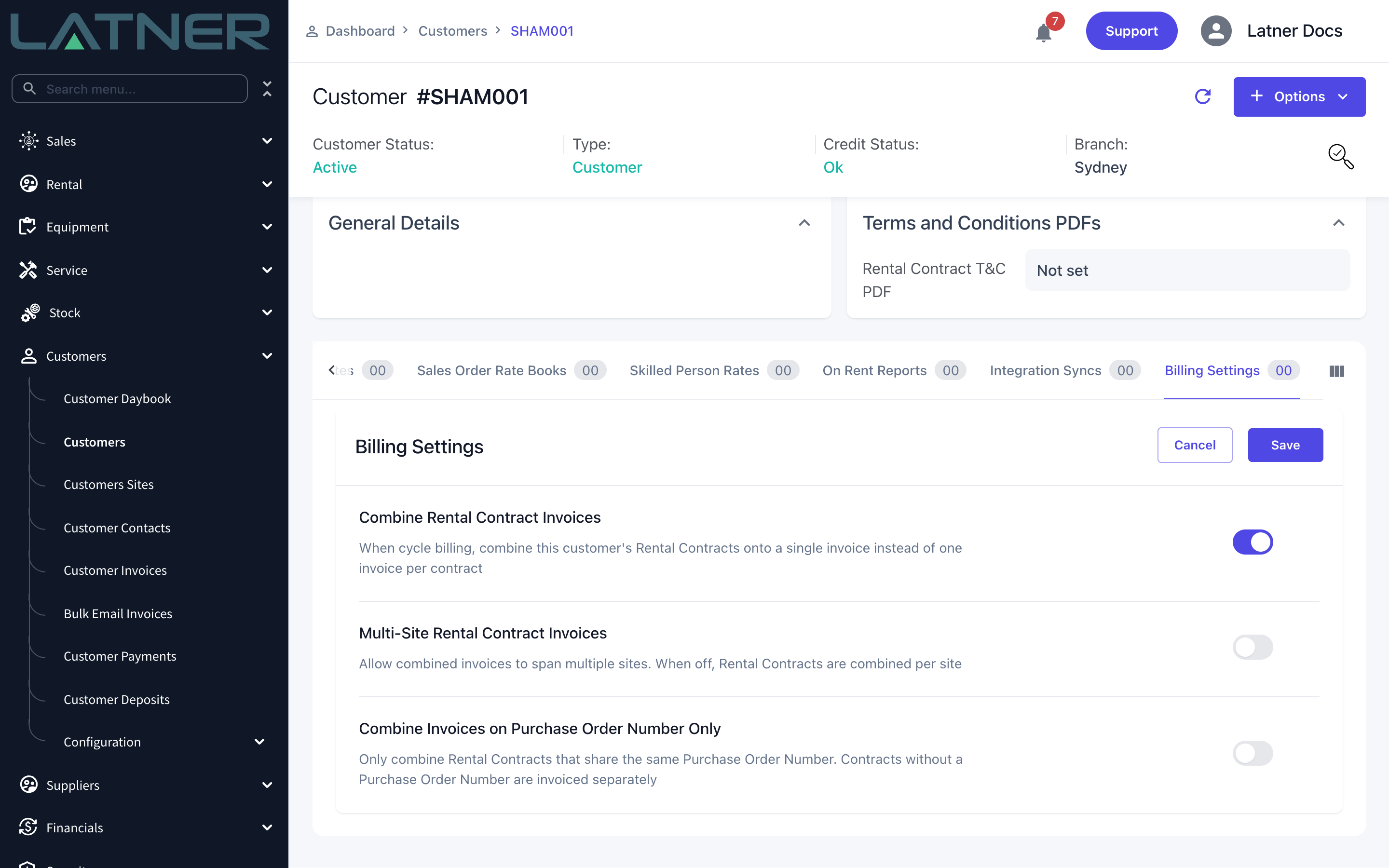This screenshot has height=868, width=1389.
Task: Switch to Skilled Person Rates tab
Action: pos(714,370)
